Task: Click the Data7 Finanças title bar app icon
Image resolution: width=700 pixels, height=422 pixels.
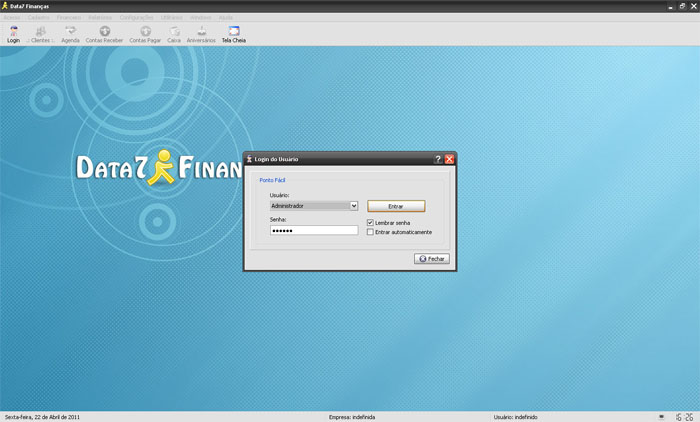Action: tap(5, 6)
